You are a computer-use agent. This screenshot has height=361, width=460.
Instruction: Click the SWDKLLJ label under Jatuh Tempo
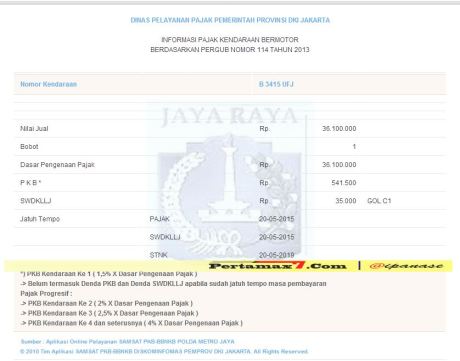pyautogui.click(x=165, y=237)
